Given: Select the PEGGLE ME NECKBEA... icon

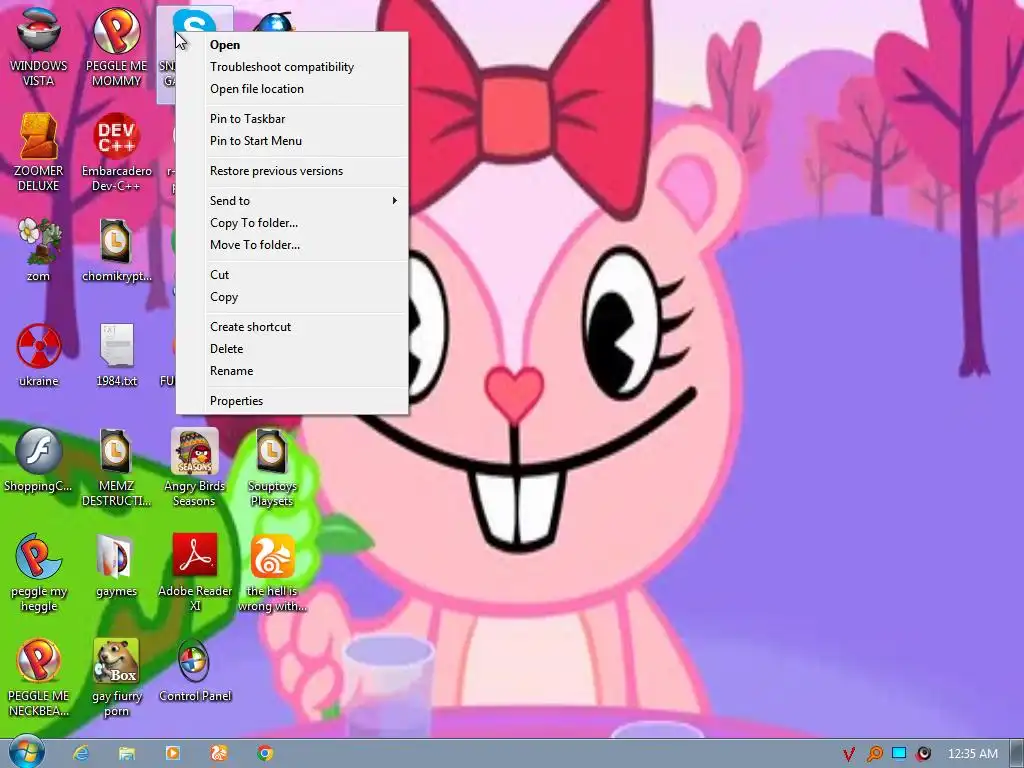Looking at the screenshot, I should pos(39,677).
